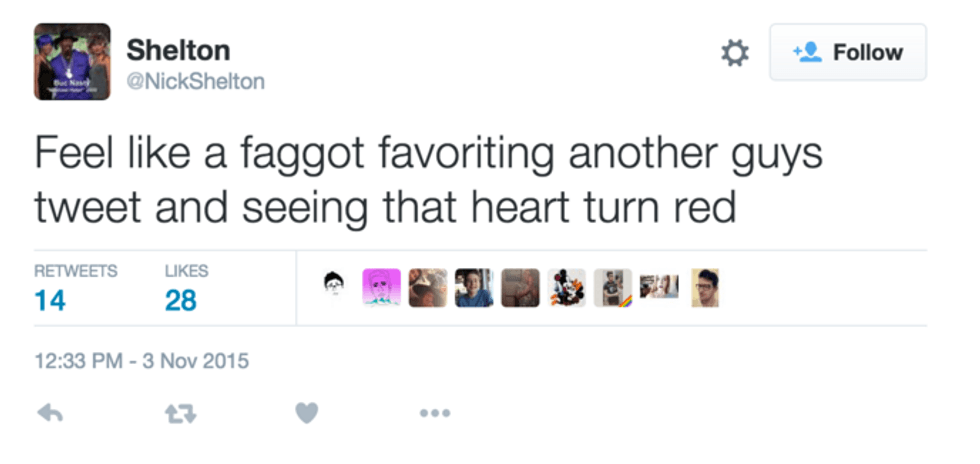View the 14 retweets list
This screenshot has height=464, width=980.
tap(50, 299)
